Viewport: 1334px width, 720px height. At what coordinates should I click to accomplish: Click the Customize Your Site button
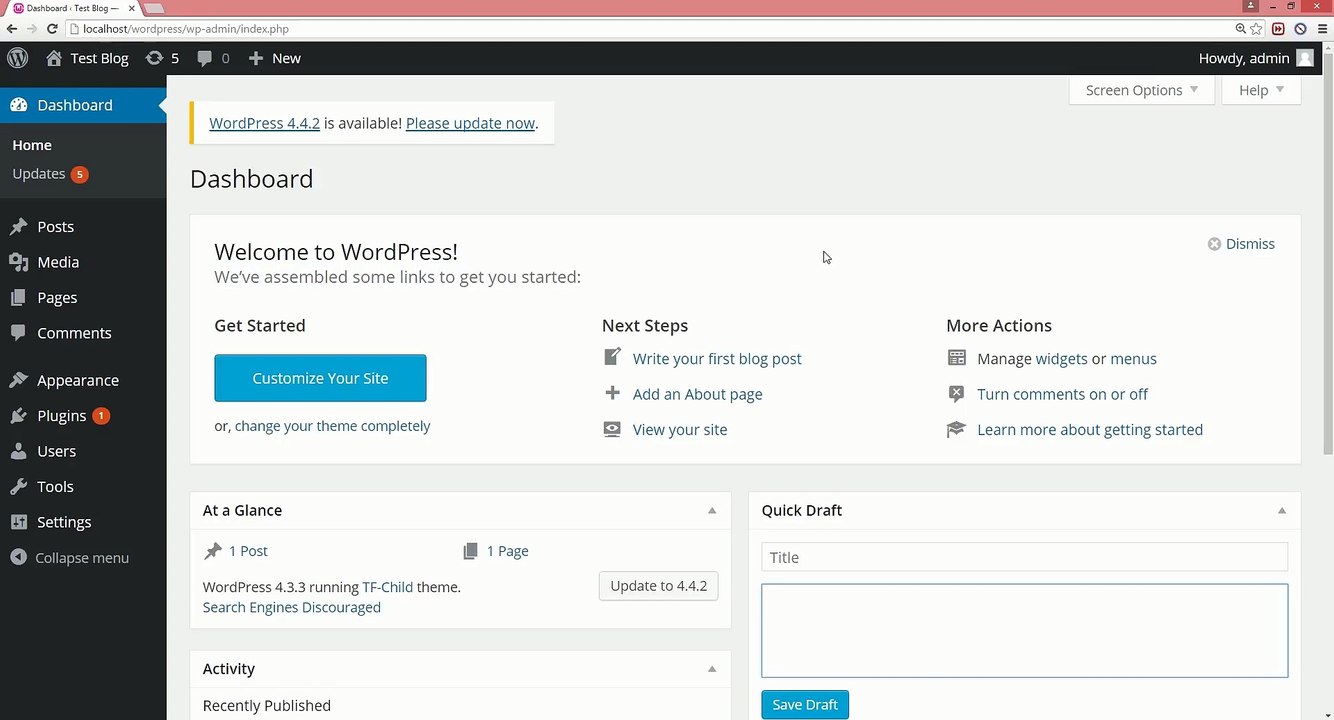click(x=320, y=378)
